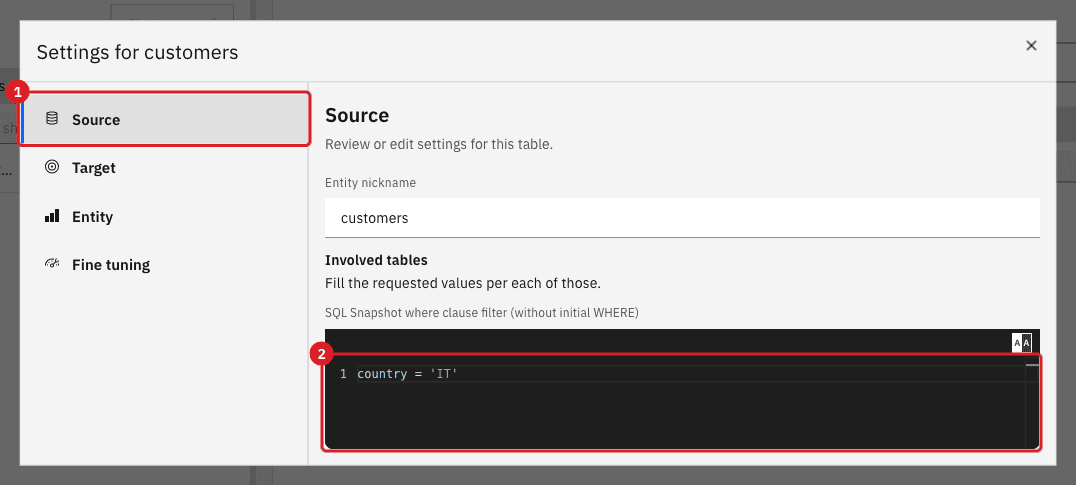Click the 'IT' string in SQL editor

click(443, 375)
